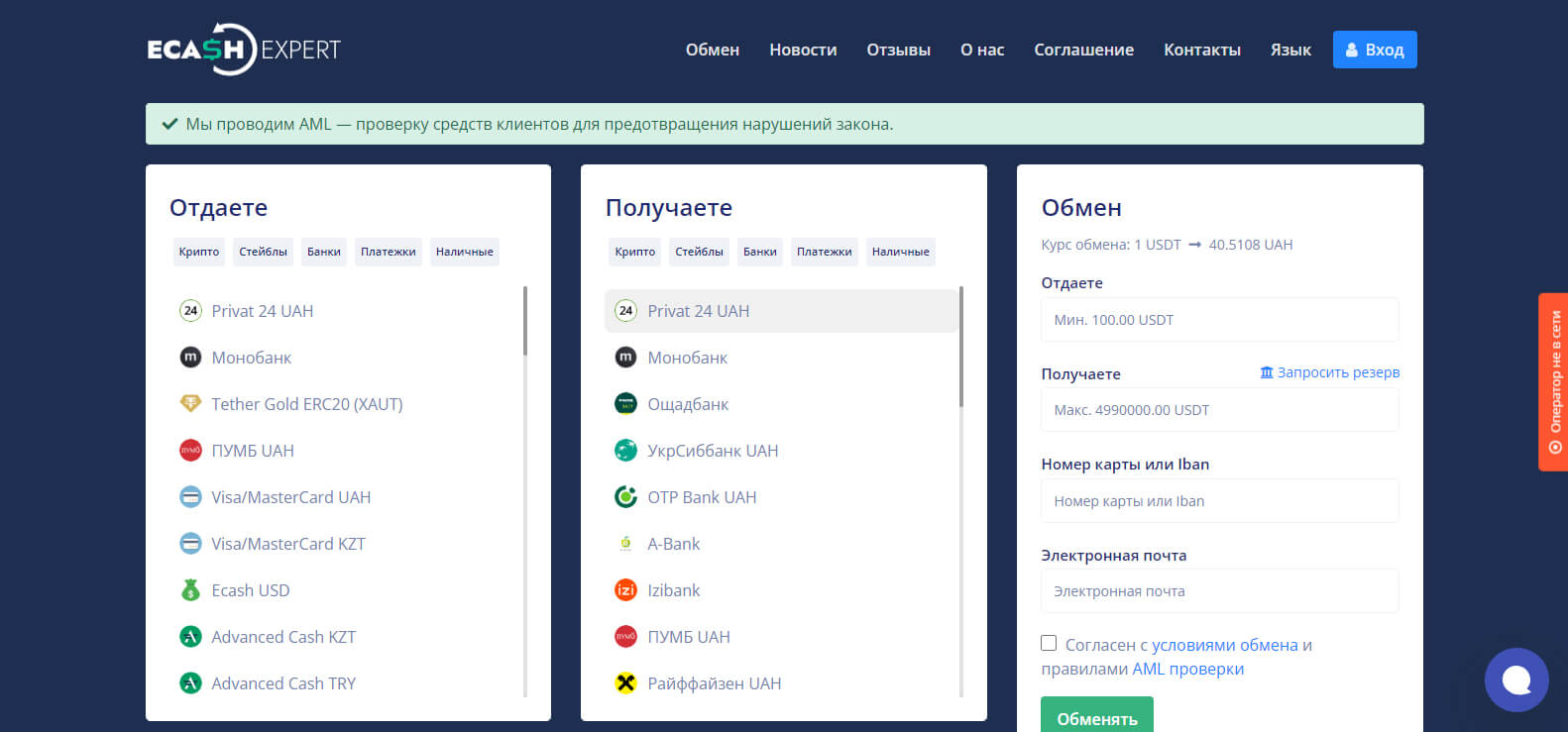Click Privat 24 UAH icon in Получаете list
The height and width of the screenshot is (732, 1568).
(625, 311)
